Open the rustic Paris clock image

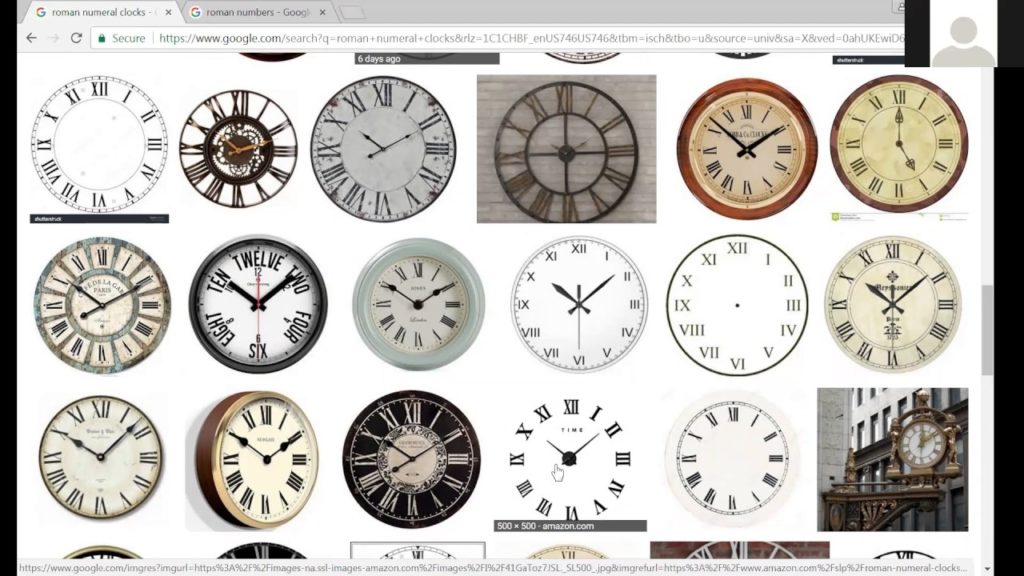(x=102, y=305)
